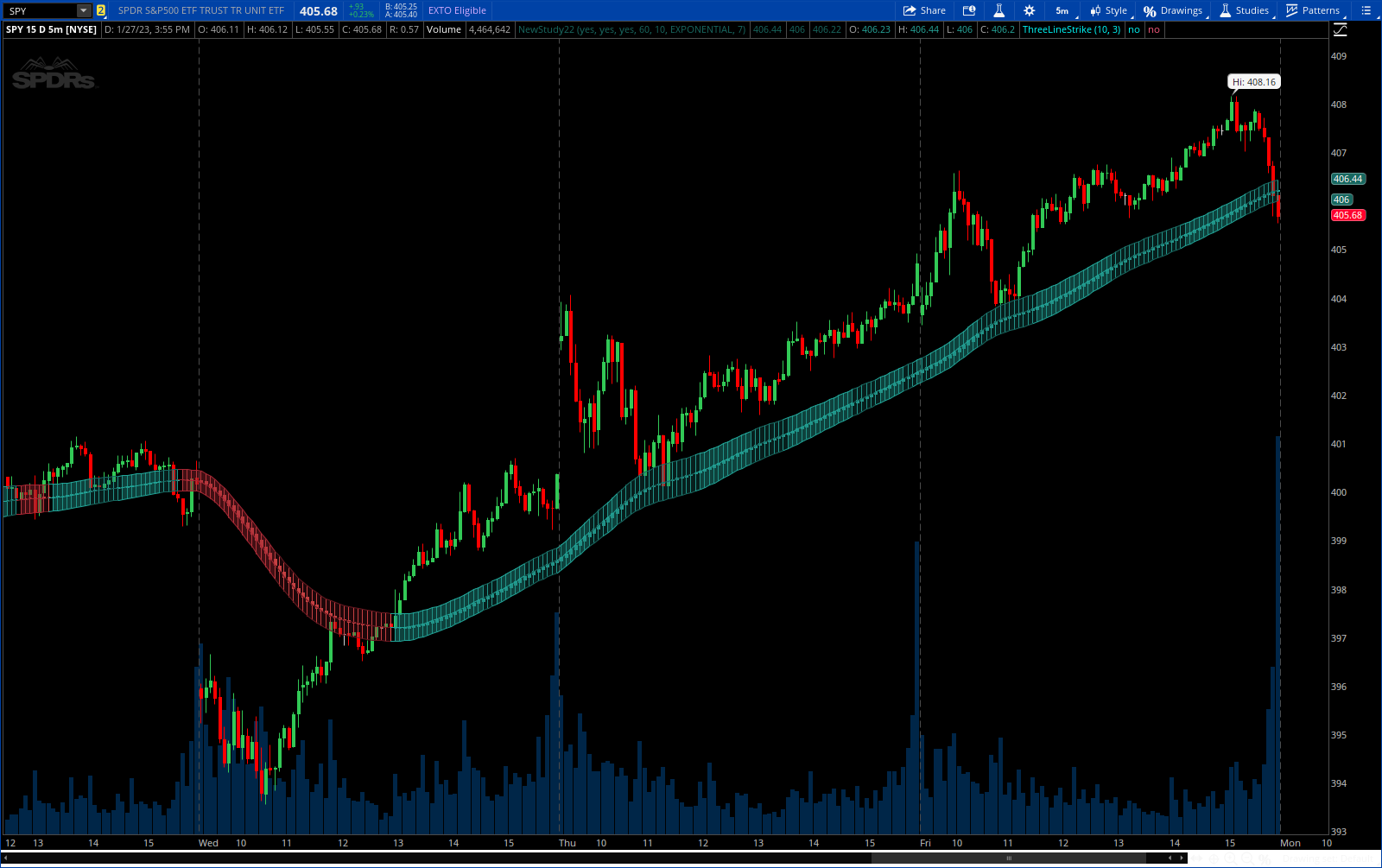Open the list menu icon at top right
The width and height of the screenshot is (1382, 868).
click(x=1366, y=10)
